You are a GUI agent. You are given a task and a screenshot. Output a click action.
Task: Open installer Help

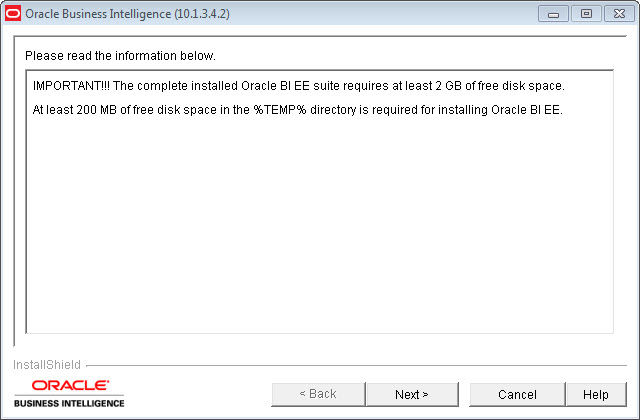tap(596, 394)
